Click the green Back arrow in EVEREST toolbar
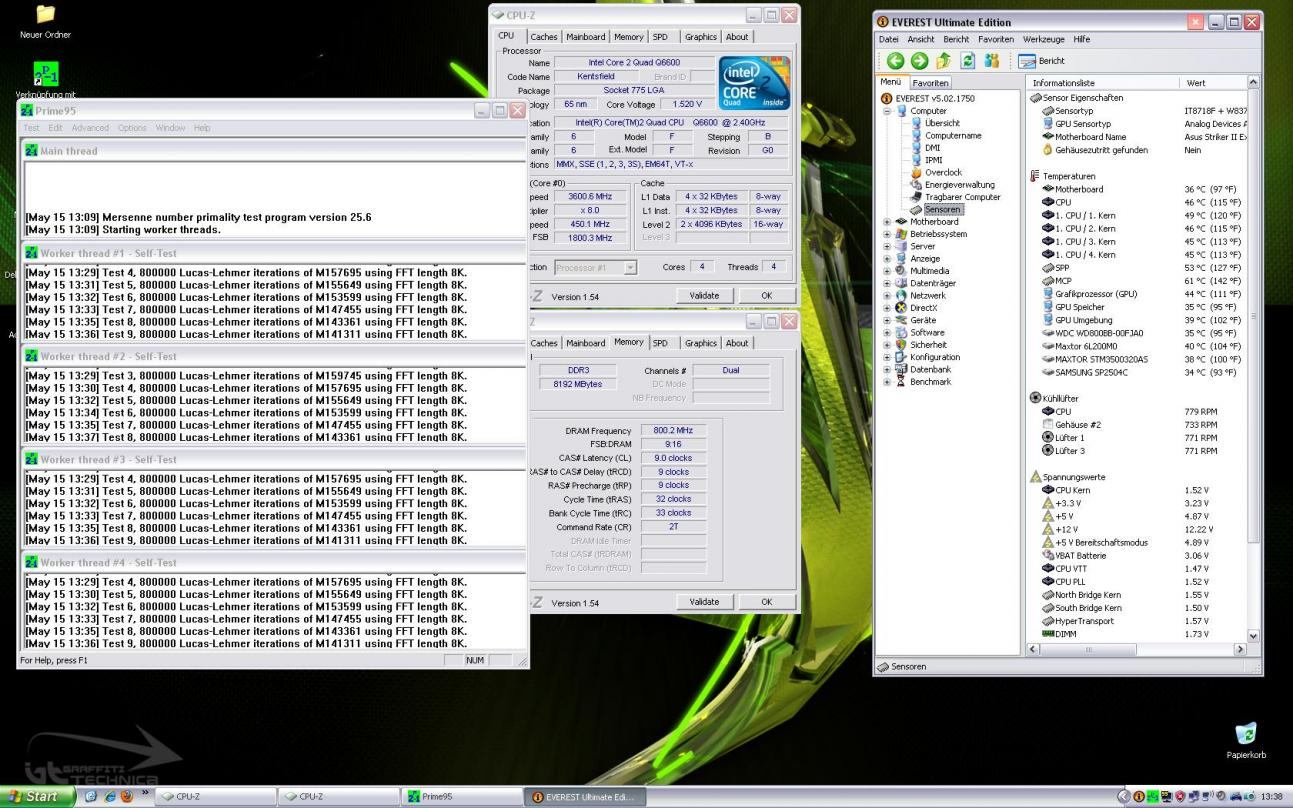Viewport: 1293px width, 808px height. pos(895,61)
